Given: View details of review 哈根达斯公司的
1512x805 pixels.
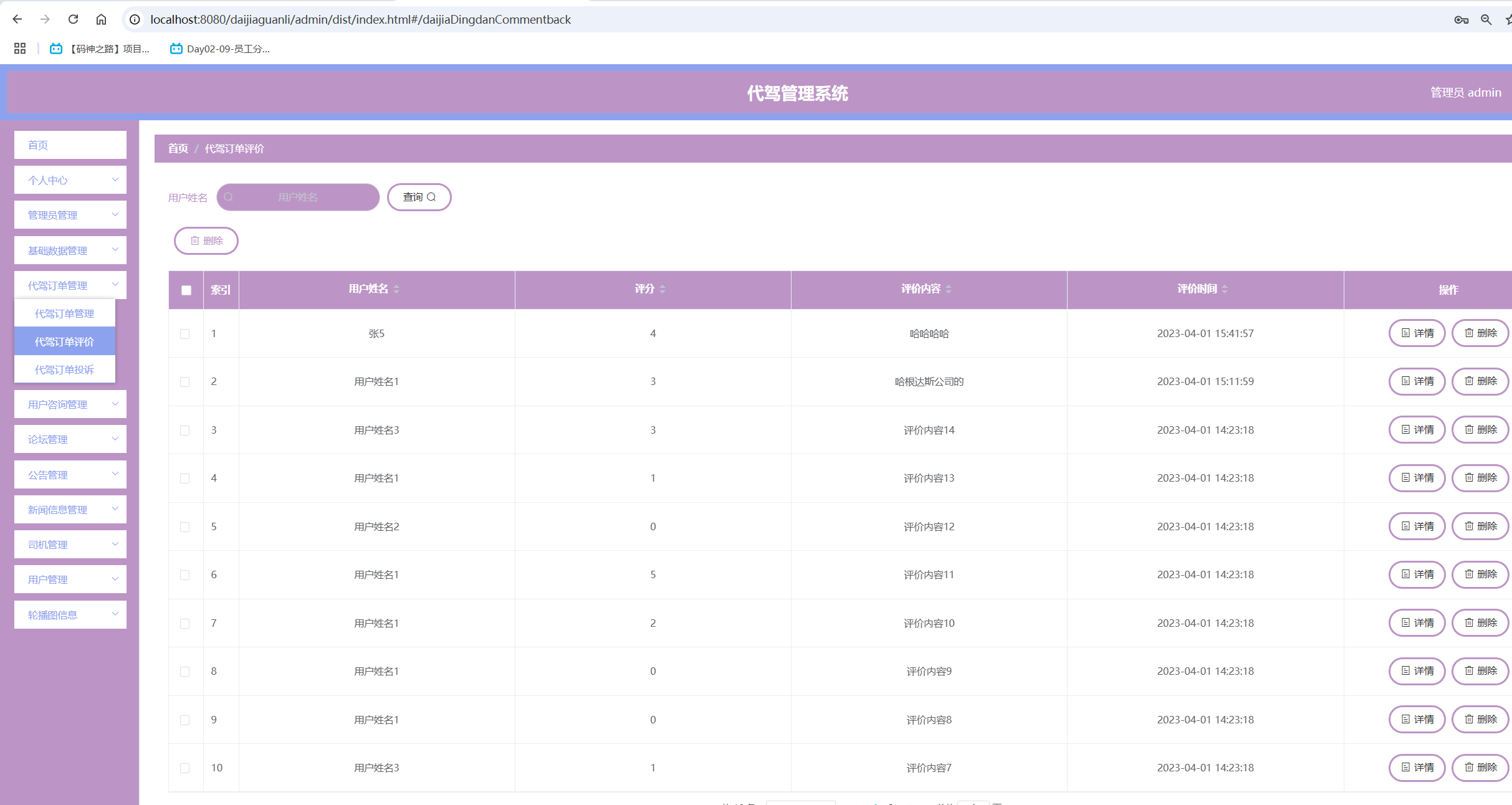Looking at the screenshot, I should (x=1417, y=381).
